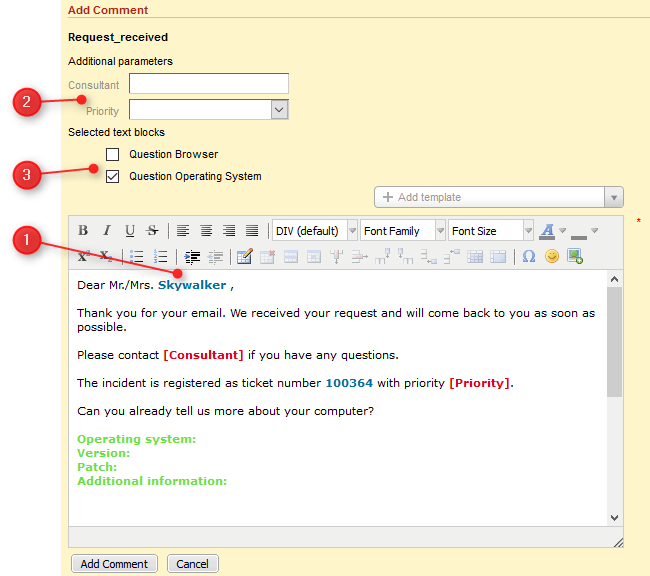This screenshot has height=576, width=650.
Task: Open the DIV (default) format dropdown
Action: pos(315,231)
